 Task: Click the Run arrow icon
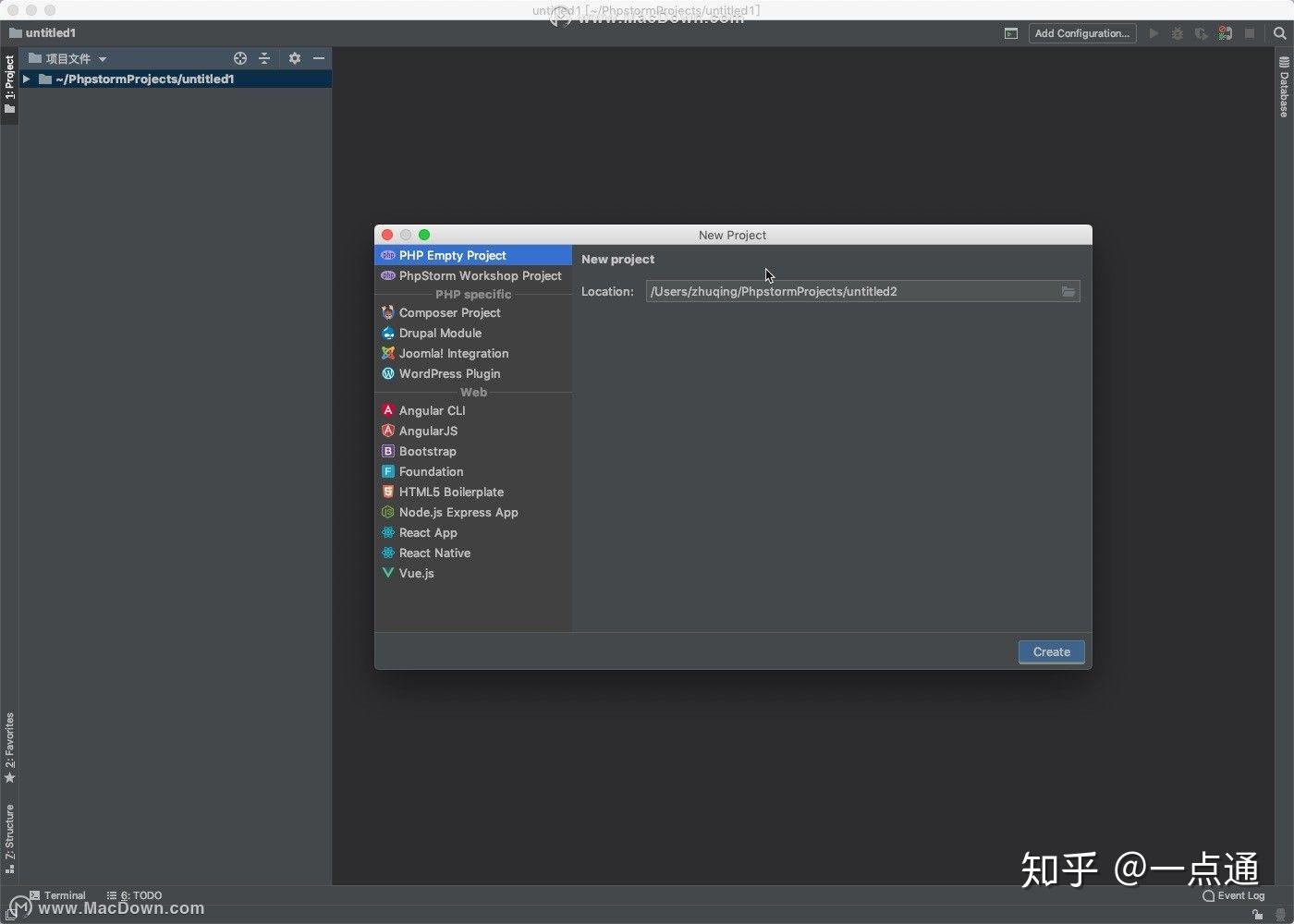pos(1154,33)
